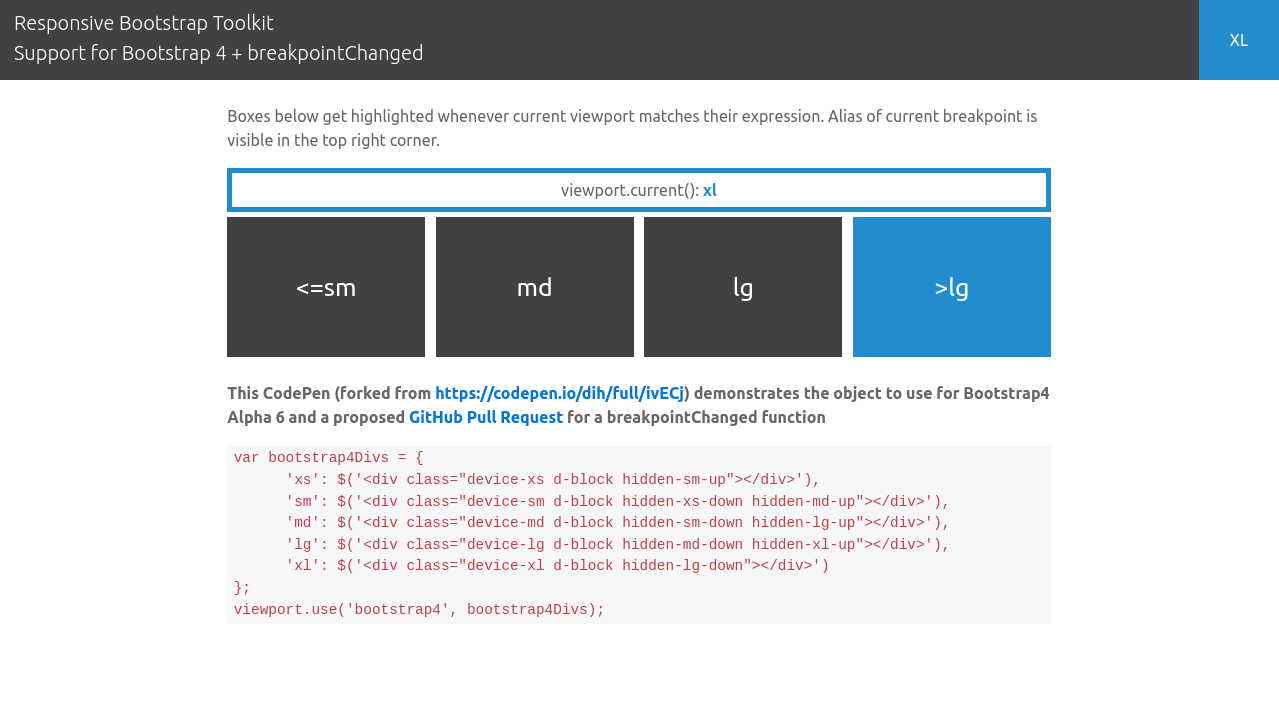Click the var bootstrap4Divs code line
The height and width of the screenshot is (720, 1279).
click(328, 458)
